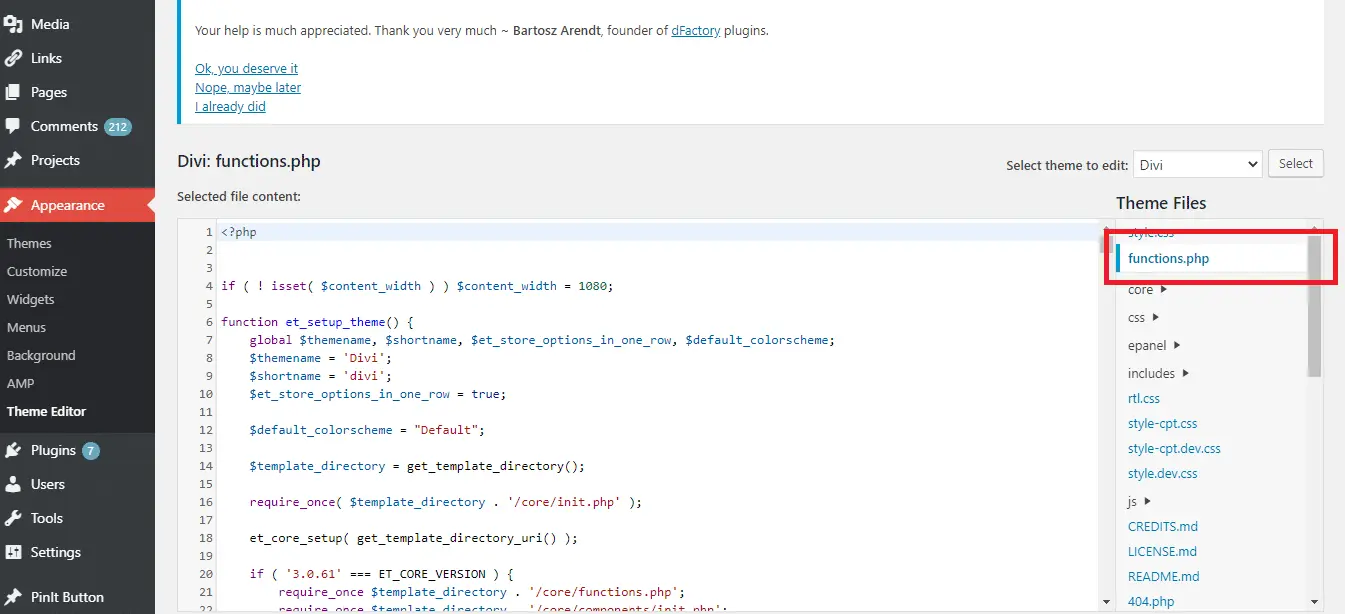Switch to the Customize menu item

[37, 270]
